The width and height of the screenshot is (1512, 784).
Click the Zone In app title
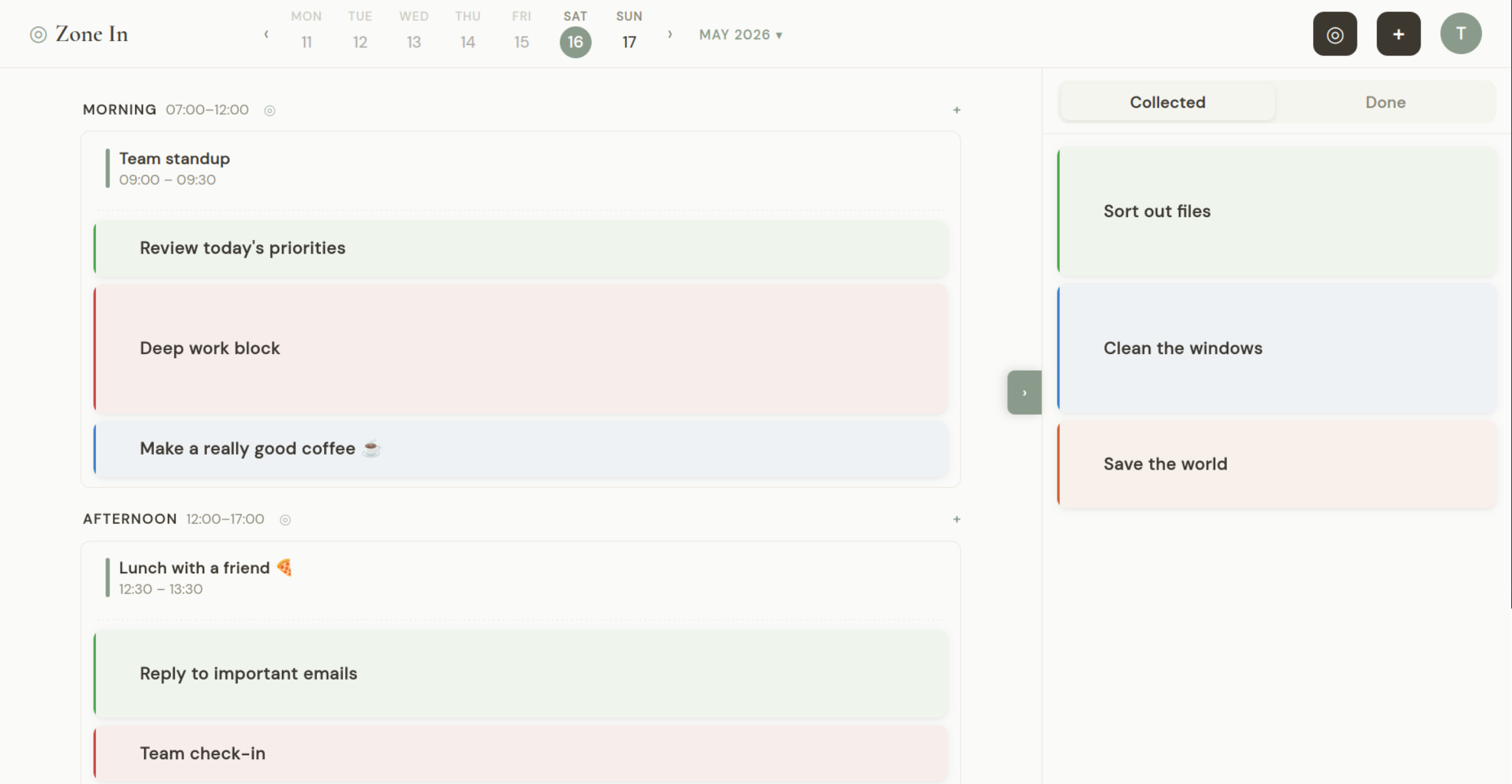point(91,34)
